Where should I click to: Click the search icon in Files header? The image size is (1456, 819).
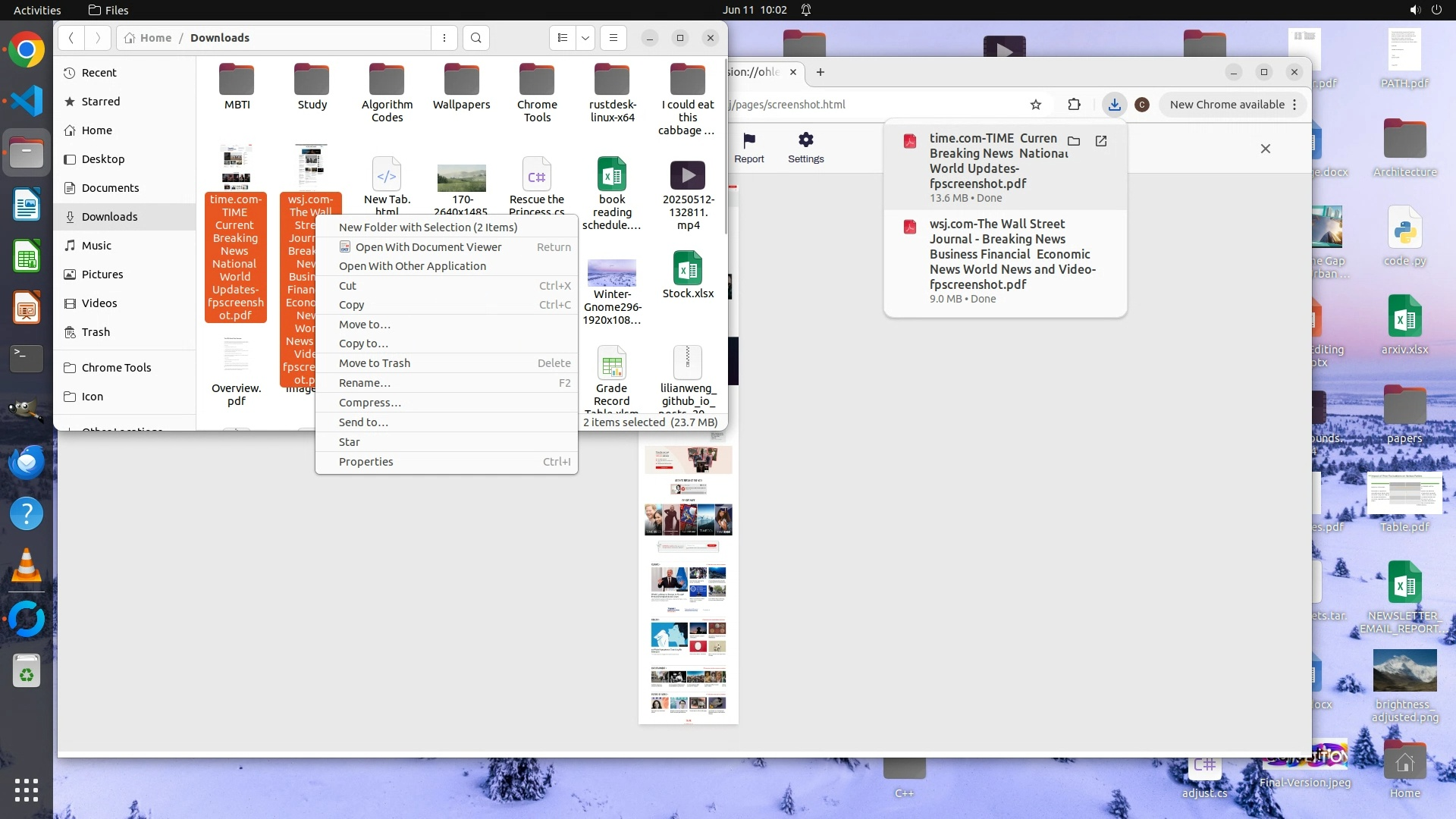pos(475,38)
